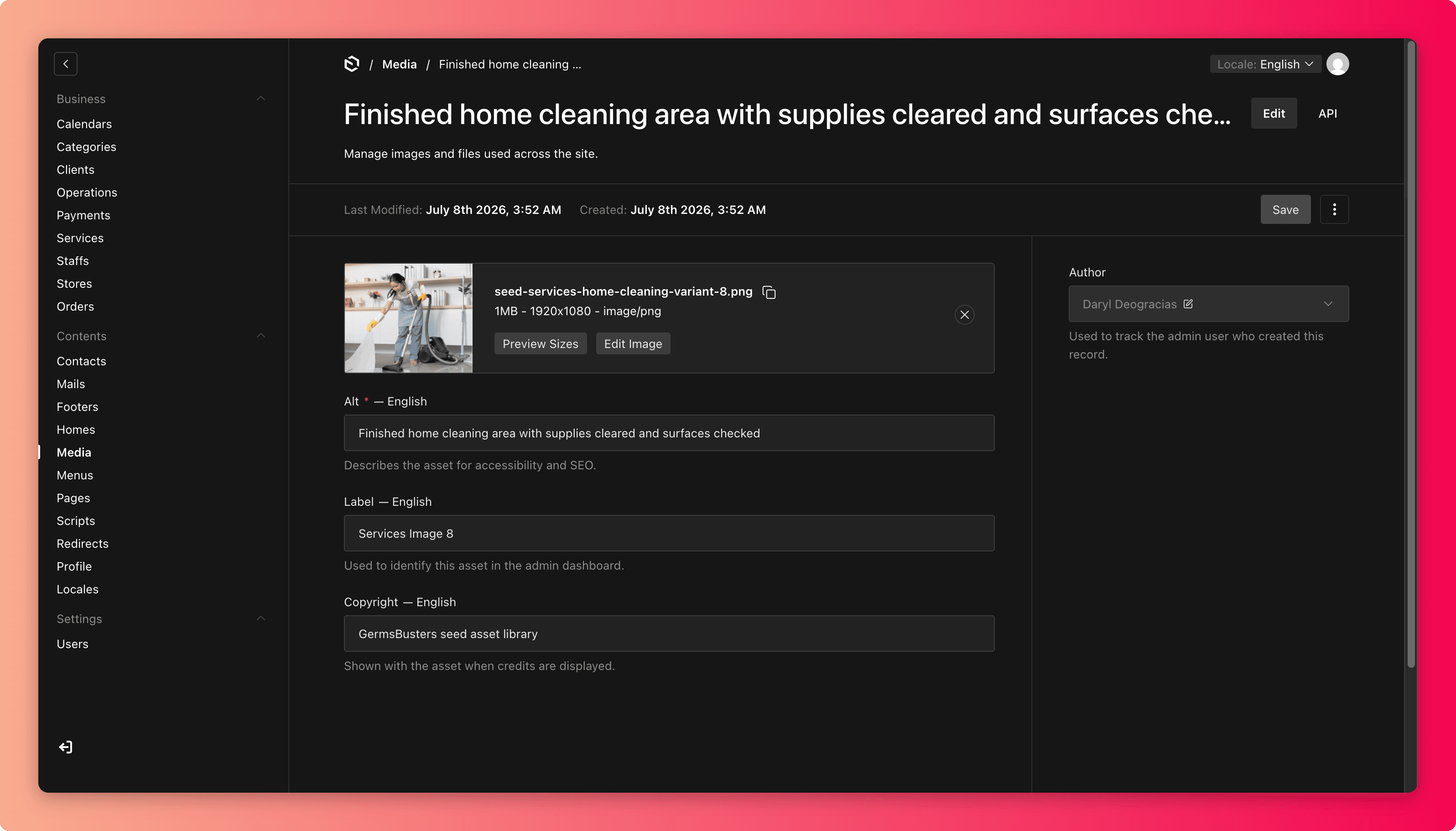Click the Business group heading label
Image resolution: width=1456 pixels, height=831 pixels.
click(81, 99)
